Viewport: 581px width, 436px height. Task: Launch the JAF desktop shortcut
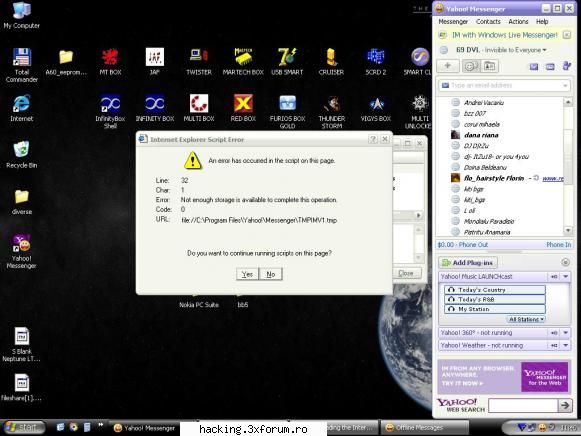click(x=155, y=62)
